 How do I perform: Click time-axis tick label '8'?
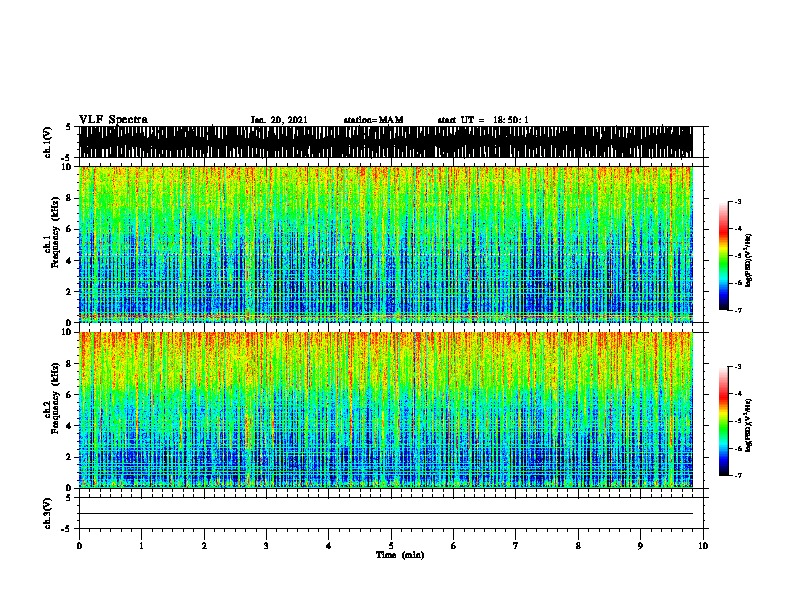point(578,546)
